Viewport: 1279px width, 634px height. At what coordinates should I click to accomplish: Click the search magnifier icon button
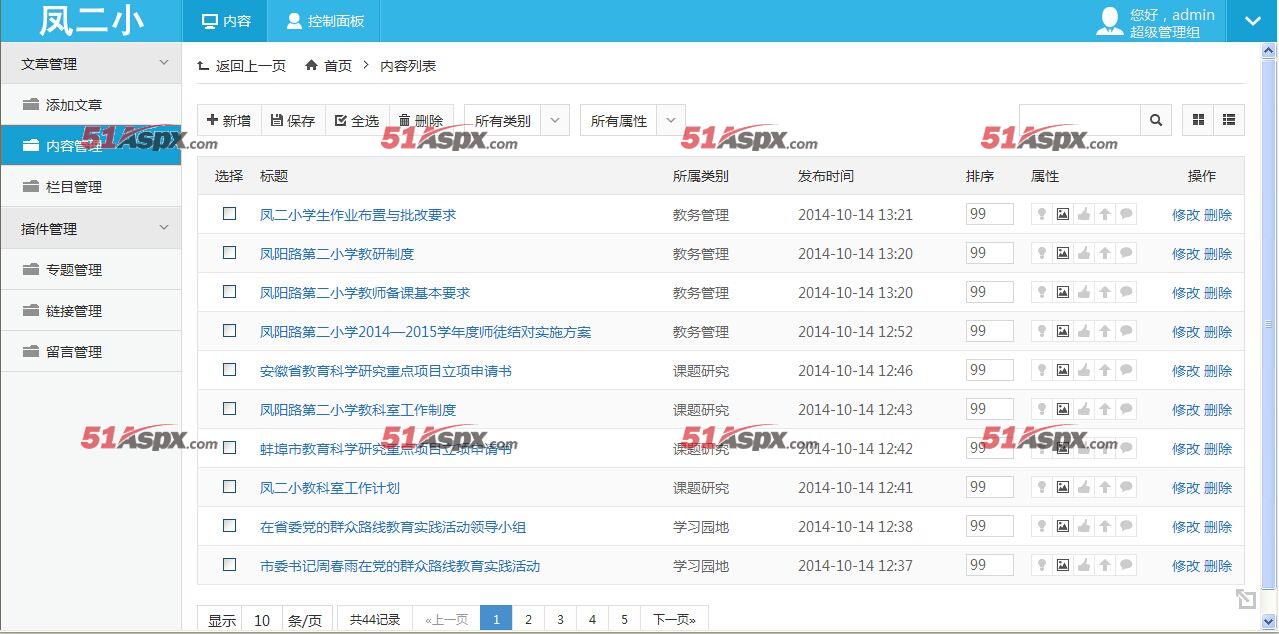click(1156, 120)
